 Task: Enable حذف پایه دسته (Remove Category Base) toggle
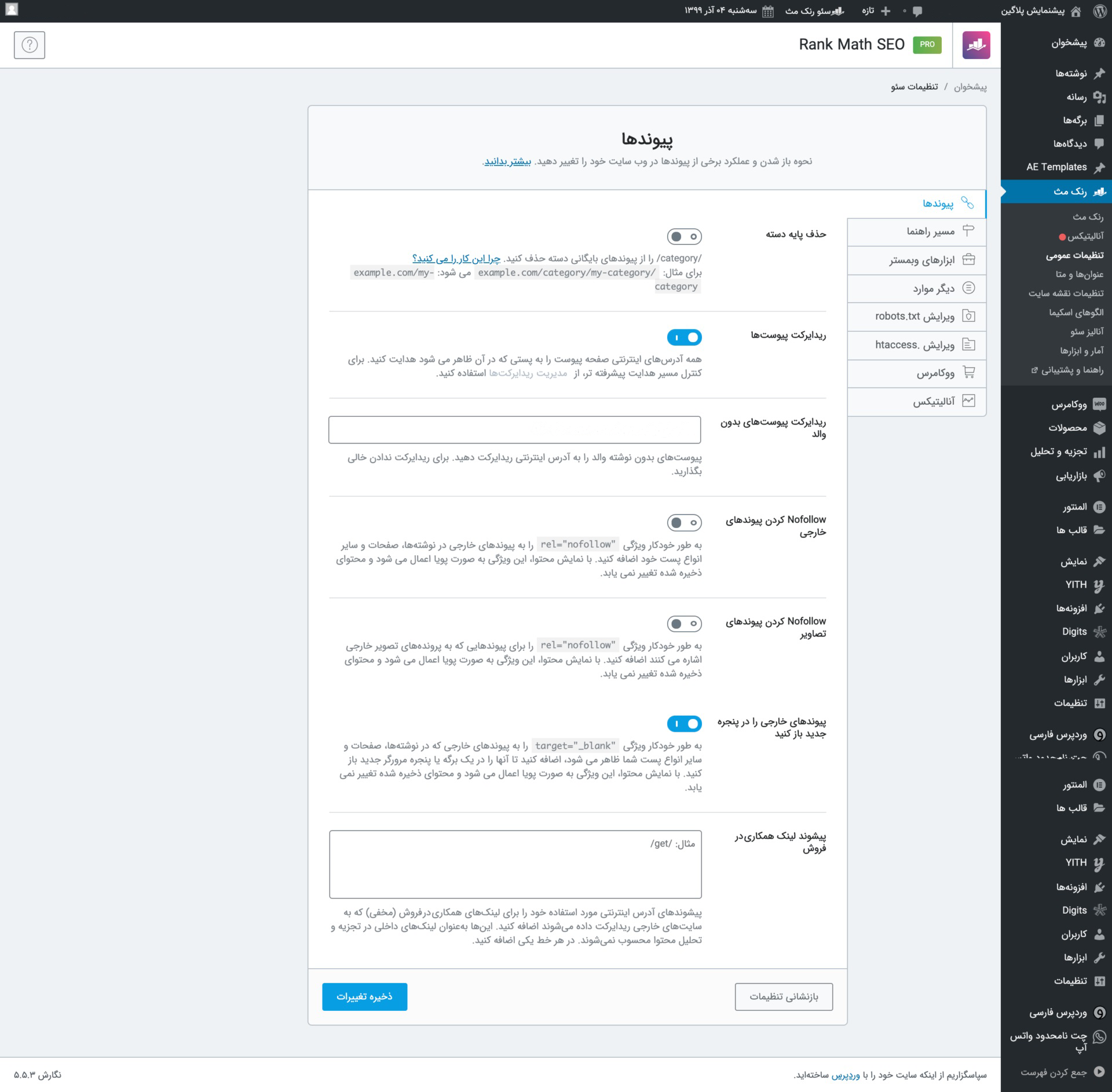coord(685,235)
